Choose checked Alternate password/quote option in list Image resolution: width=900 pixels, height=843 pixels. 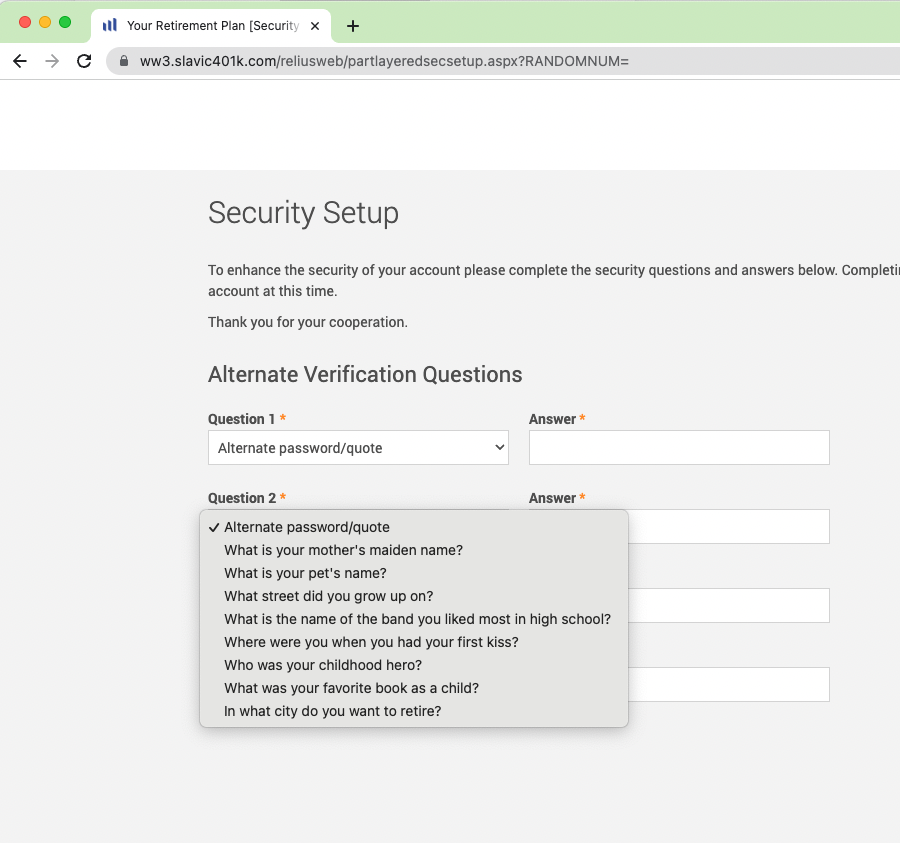(414, 527)
